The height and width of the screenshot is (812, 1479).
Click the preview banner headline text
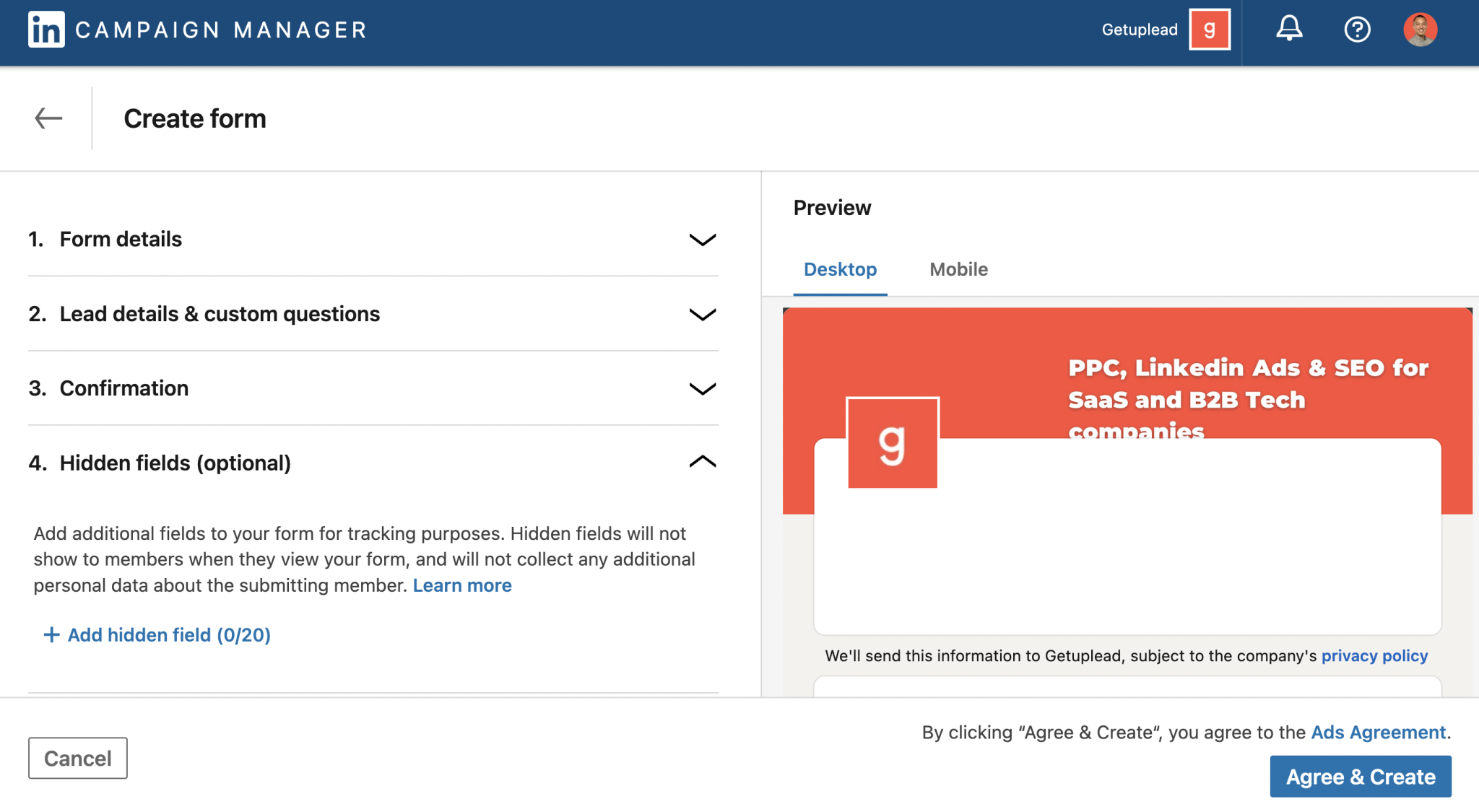tap(1248, 398)
